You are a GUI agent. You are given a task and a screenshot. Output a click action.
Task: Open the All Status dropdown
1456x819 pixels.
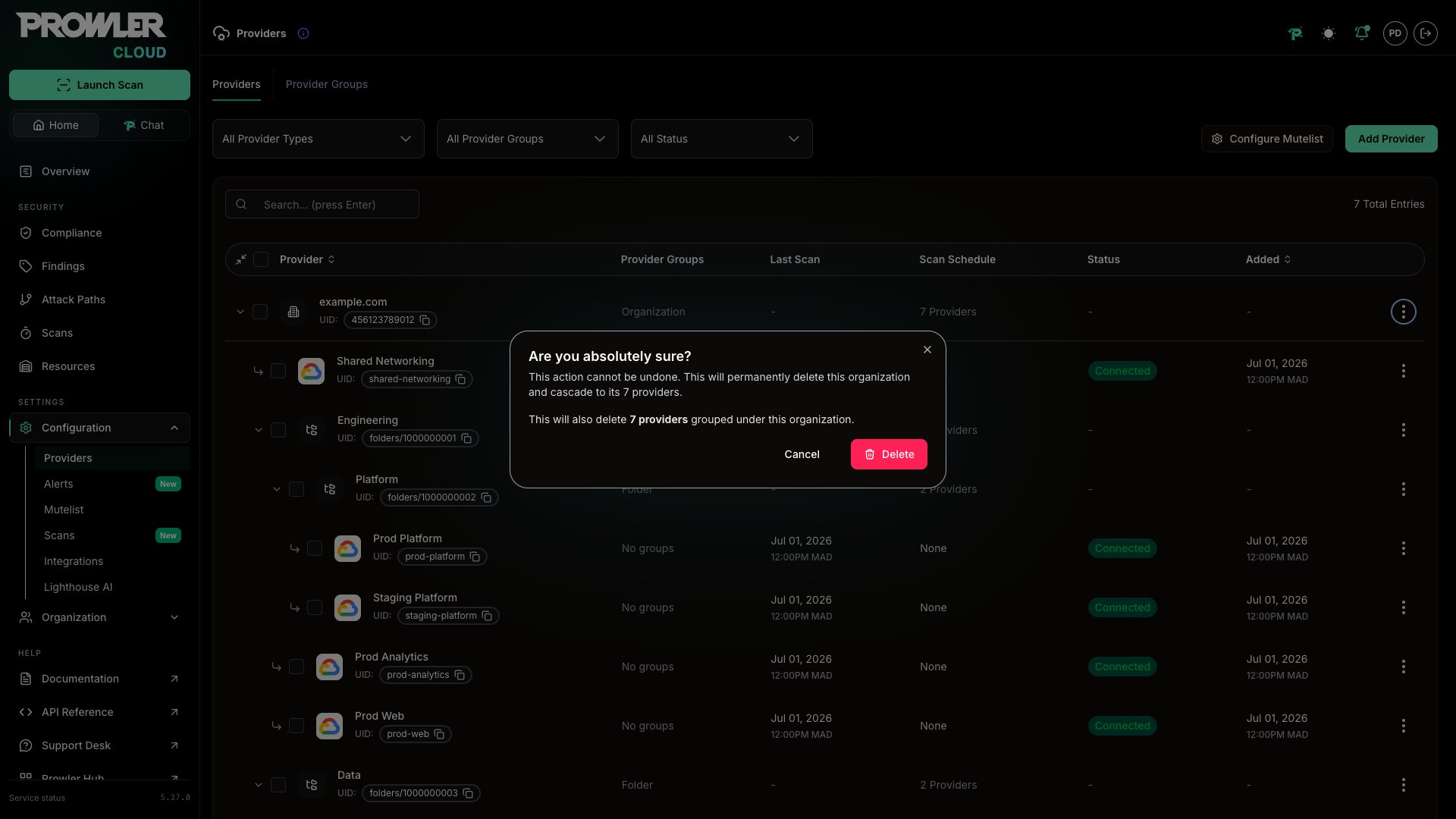[722, 139]
